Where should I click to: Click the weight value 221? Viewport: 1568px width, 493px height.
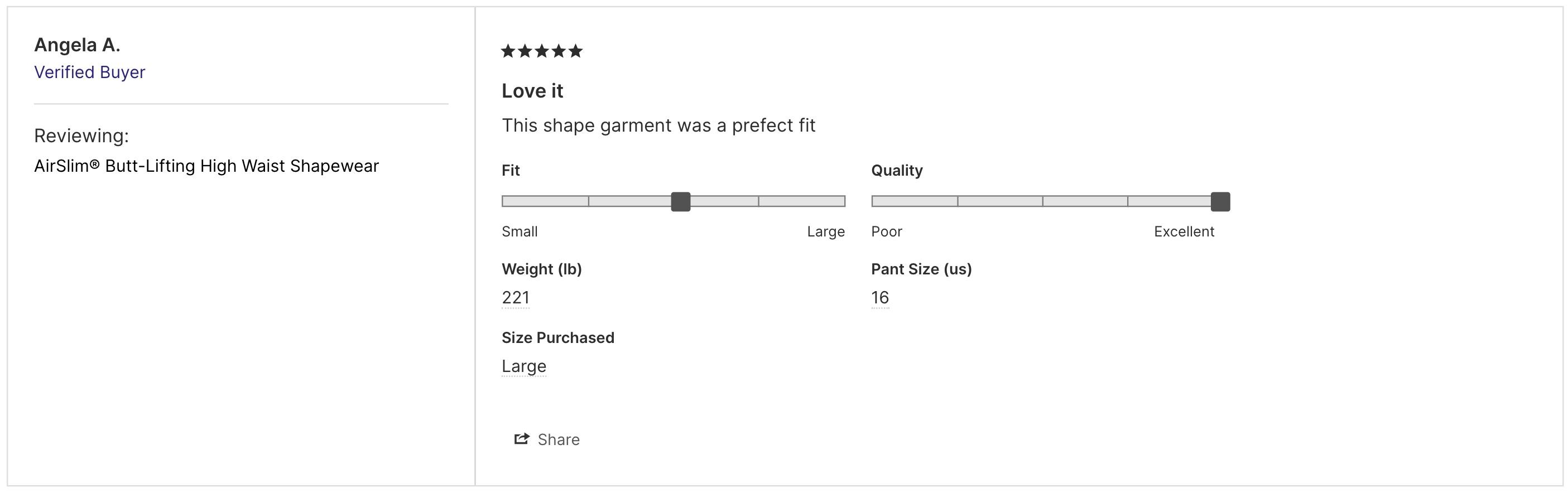(516, 298)
